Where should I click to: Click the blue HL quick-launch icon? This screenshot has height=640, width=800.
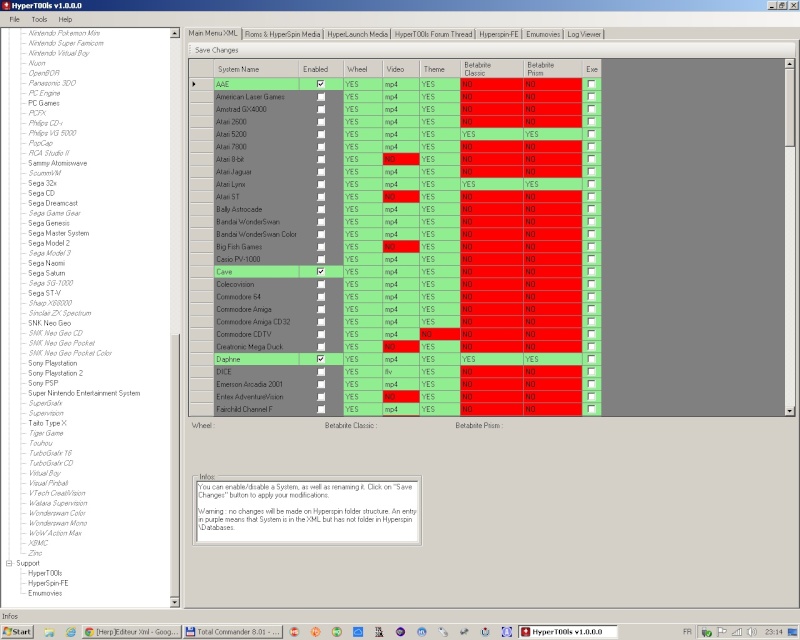click(x=422, y=632)
